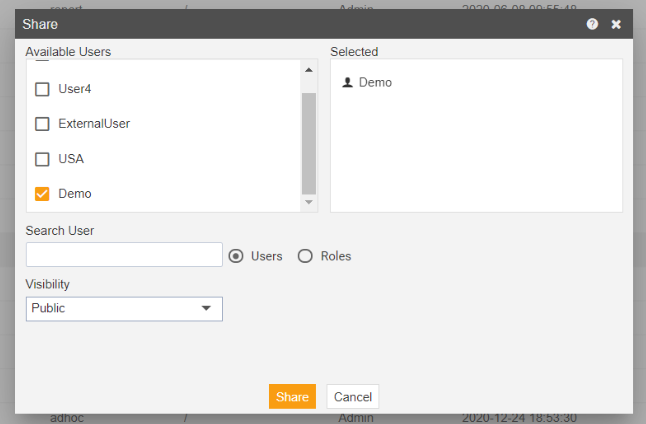Viewport: 646px width, 424px height.
Task: Close the Share dialog with X icon
Action: (616, 24)
